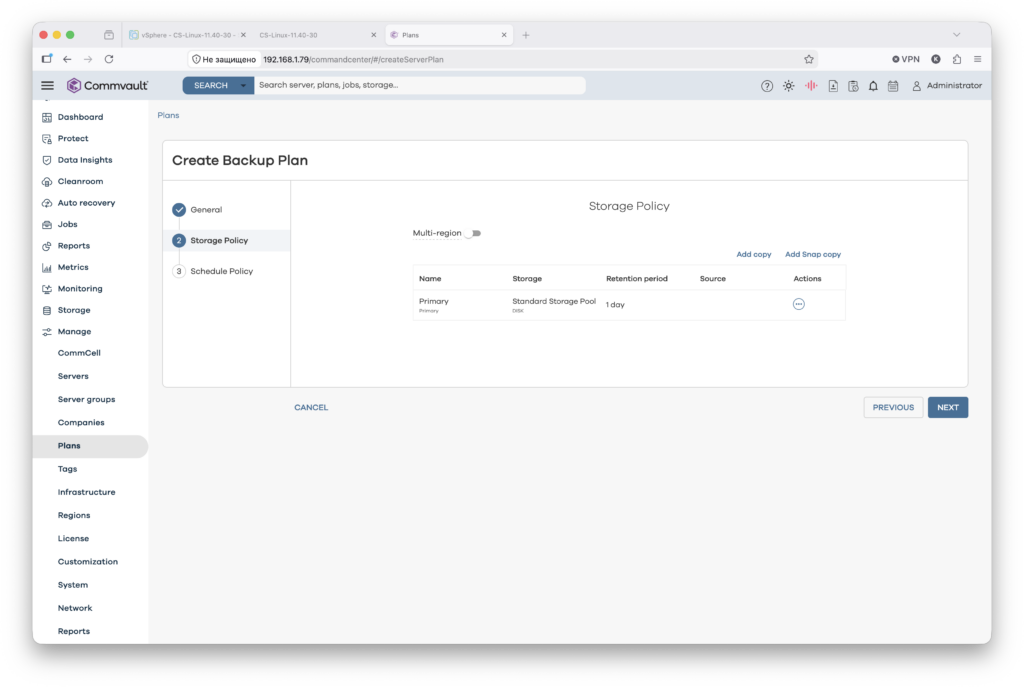Click the Protect sidebar icon
Image resolution: width=1024 pixels, height=687 pixels.
[47, 139]
